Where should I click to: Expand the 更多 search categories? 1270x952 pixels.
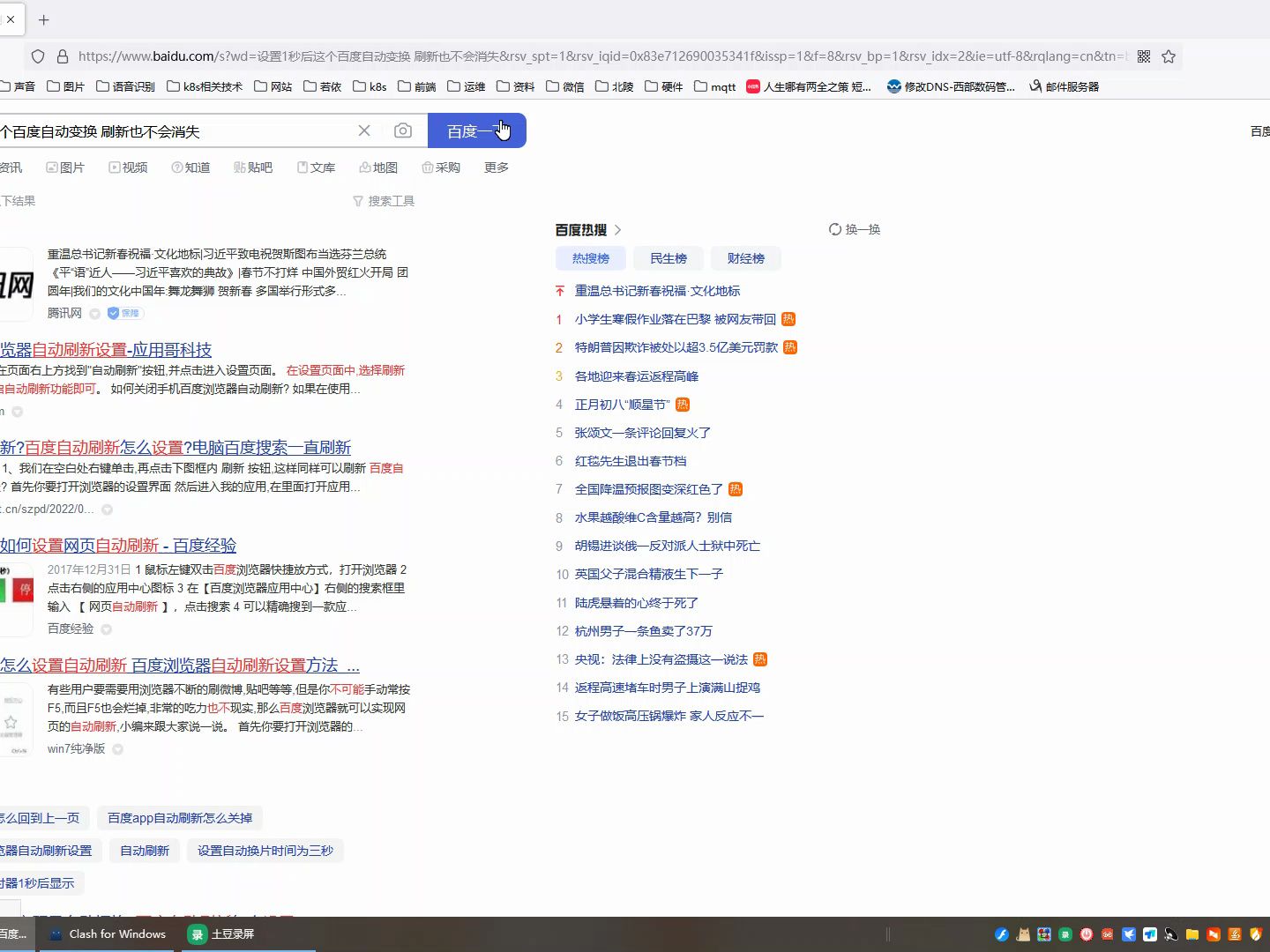click(x=497, y=167)
